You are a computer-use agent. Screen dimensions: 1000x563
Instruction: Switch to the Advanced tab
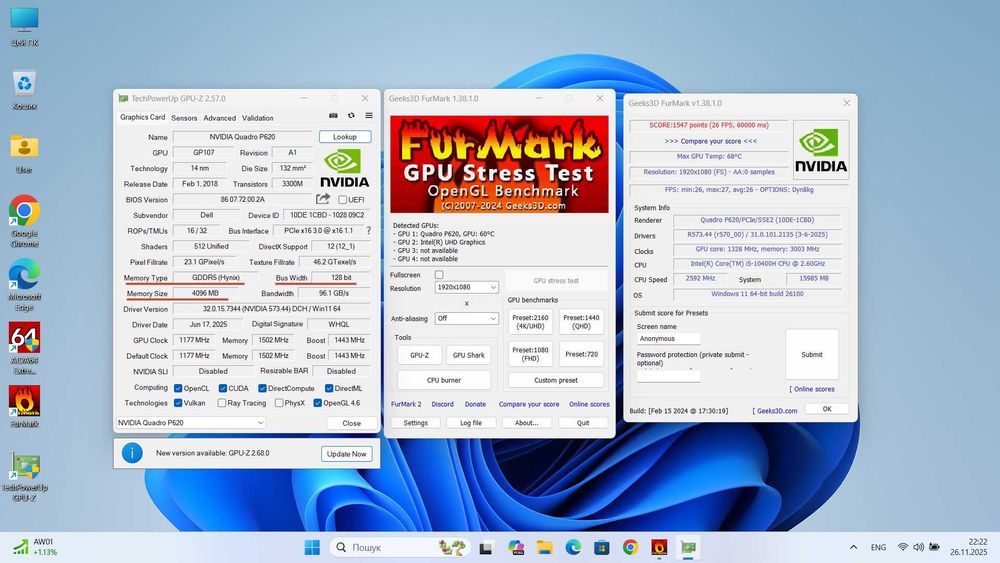pyautogui.click(x=219, y=118)
